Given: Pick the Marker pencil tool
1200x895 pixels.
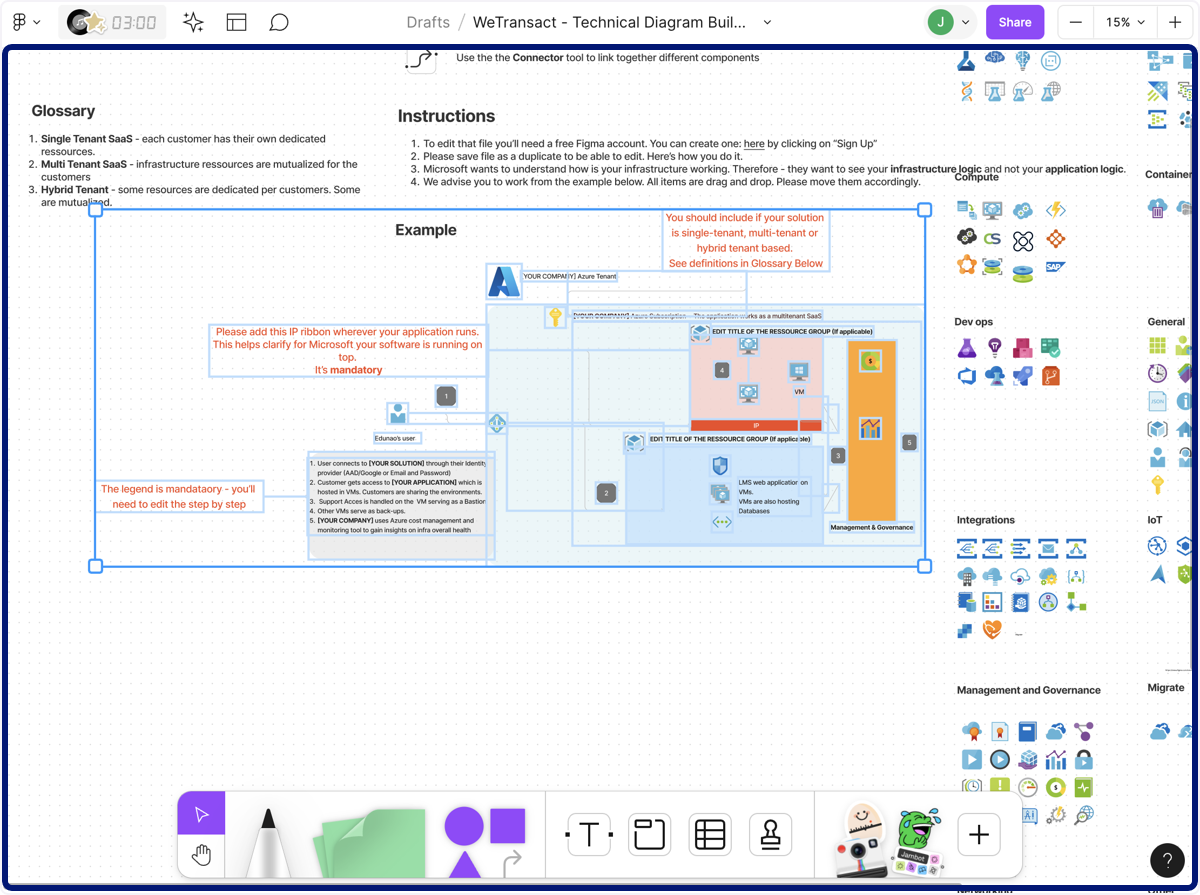Looking at the screenshot, I should pyautogui.click(x=267, y=842).
